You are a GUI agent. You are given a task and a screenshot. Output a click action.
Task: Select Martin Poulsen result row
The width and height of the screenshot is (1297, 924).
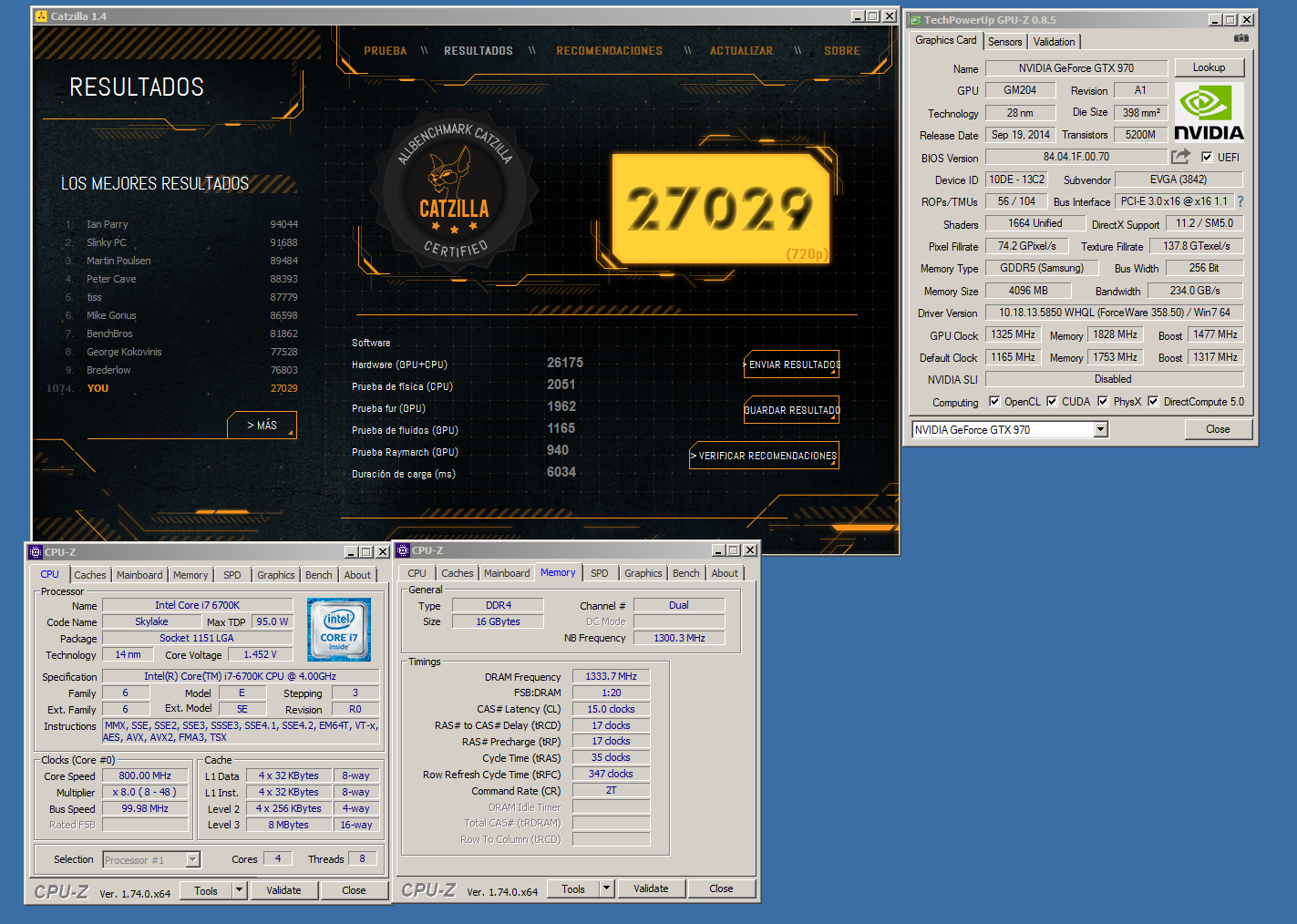pos(180,261)
